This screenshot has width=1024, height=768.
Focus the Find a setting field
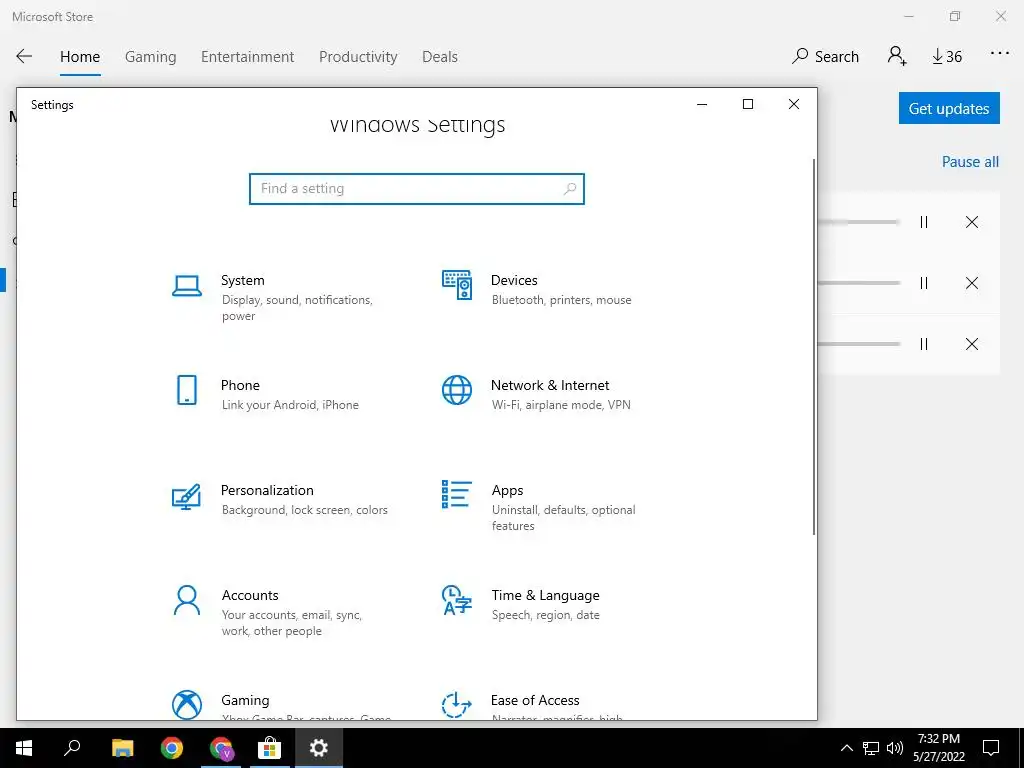pyautogui.click(x=417, y=189)
